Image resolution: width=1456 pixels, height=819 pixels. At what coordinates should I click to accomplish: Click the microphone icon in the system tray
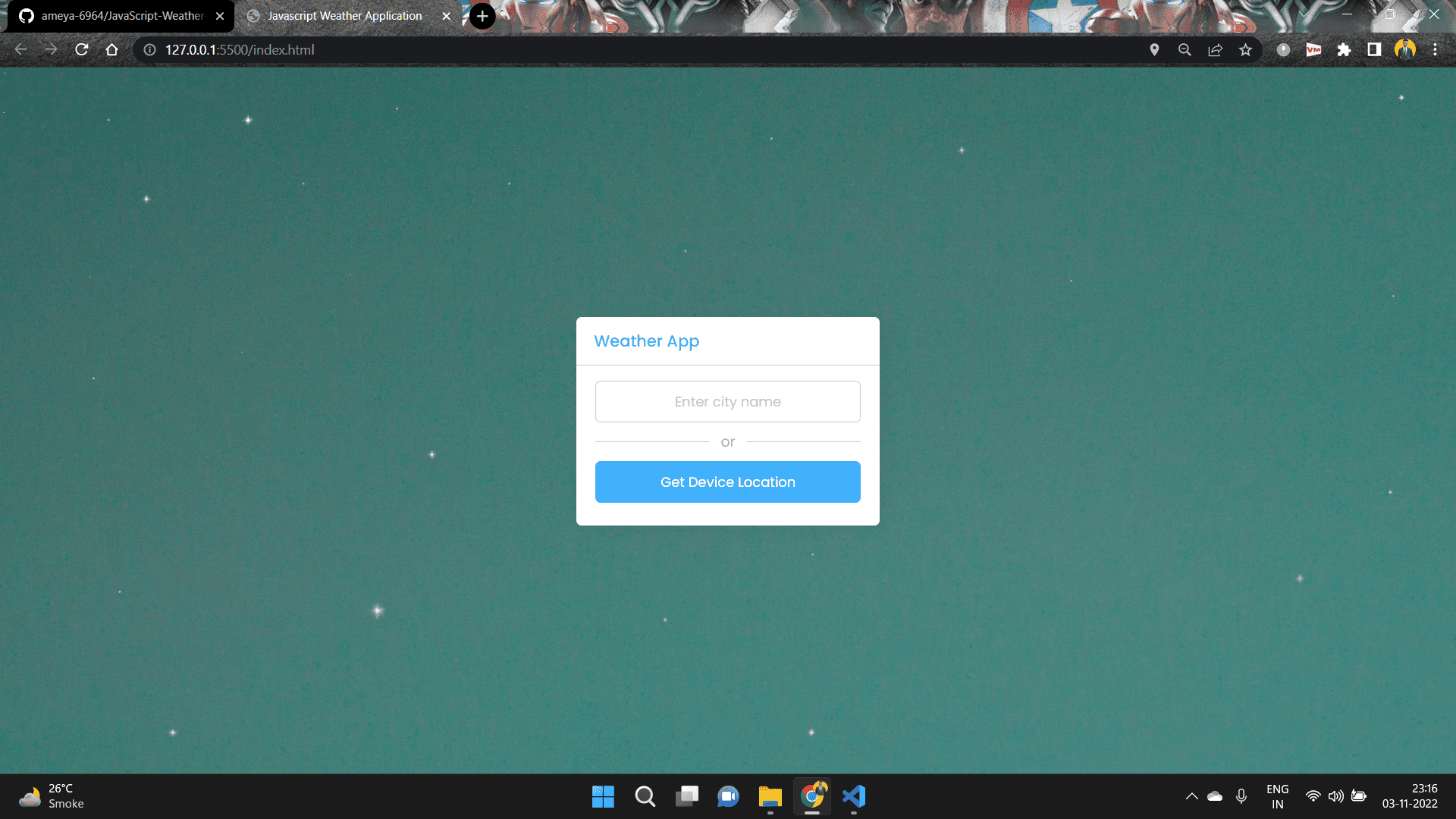coord(1241,796)
